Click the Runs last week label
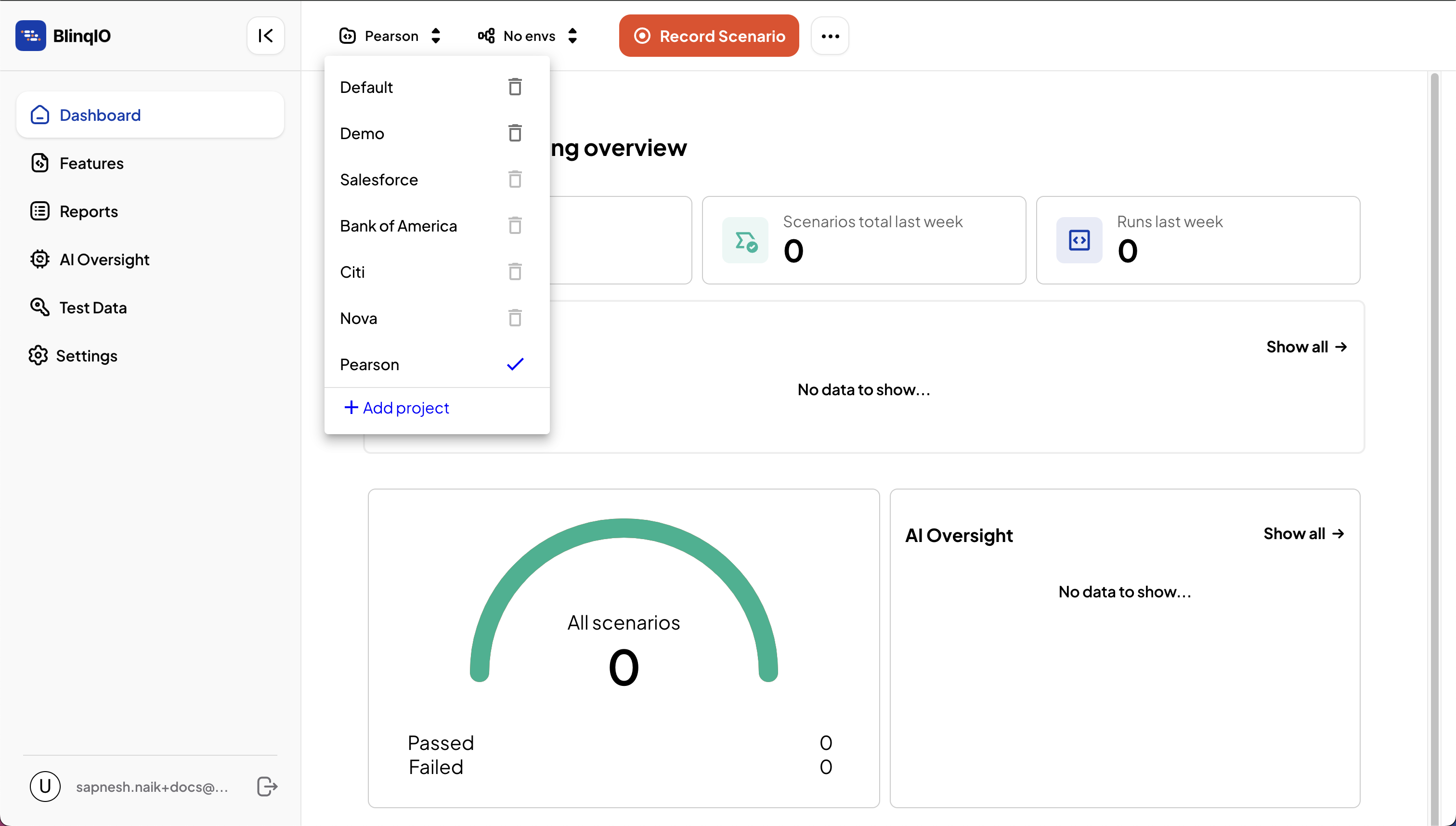 (1170, 222)
